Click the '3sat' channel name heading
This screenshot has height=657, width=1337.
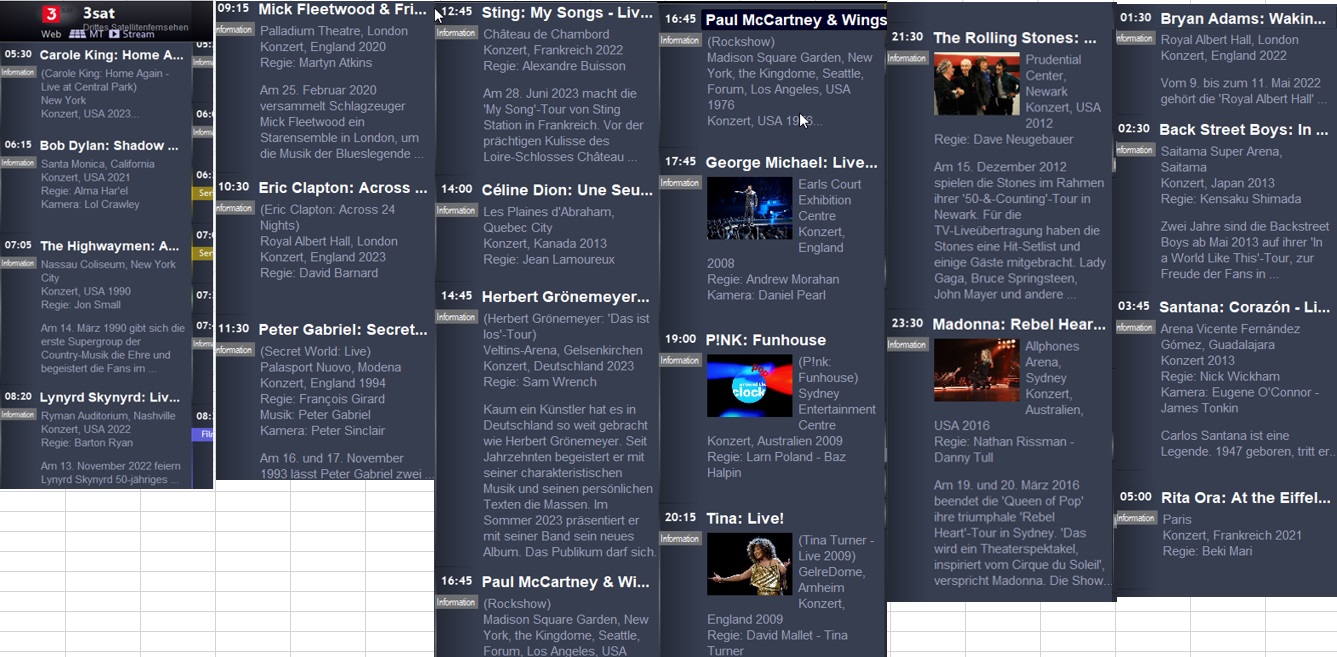click(98, 13)
